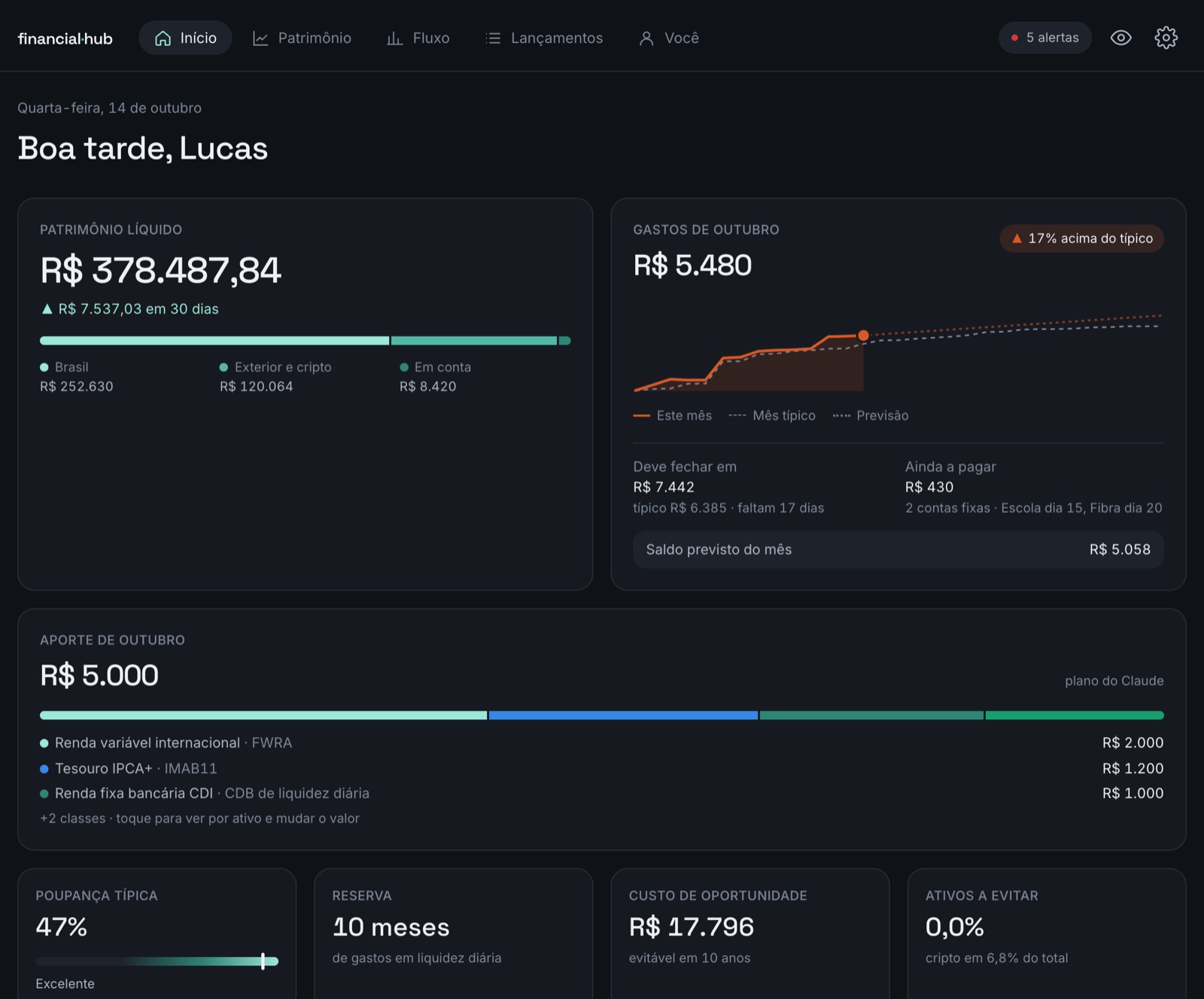Click the Mês típico chart legend
Image resolution: width=1204 pixels, height=999 pixels.
click(x=772, y=415)
